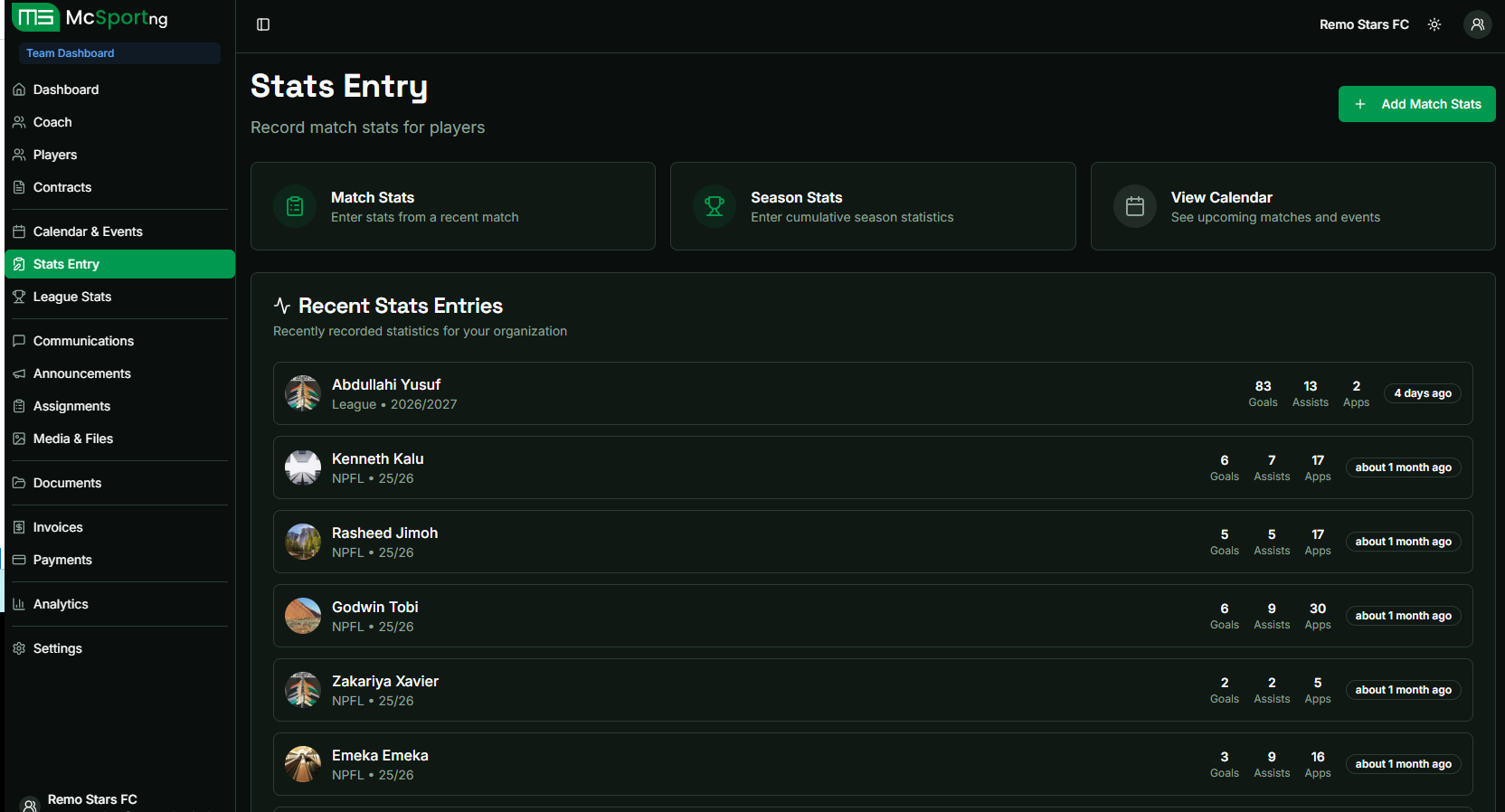
Task: Click the Team Dashboard label
Action: pos(71,53)
